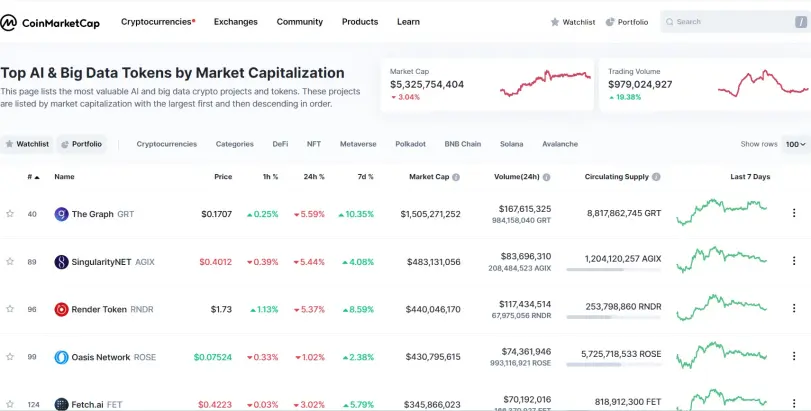Screen dimensions: 811x411
Task: Toggle watchlist star for Oasis Network
Action: (10, 357)
